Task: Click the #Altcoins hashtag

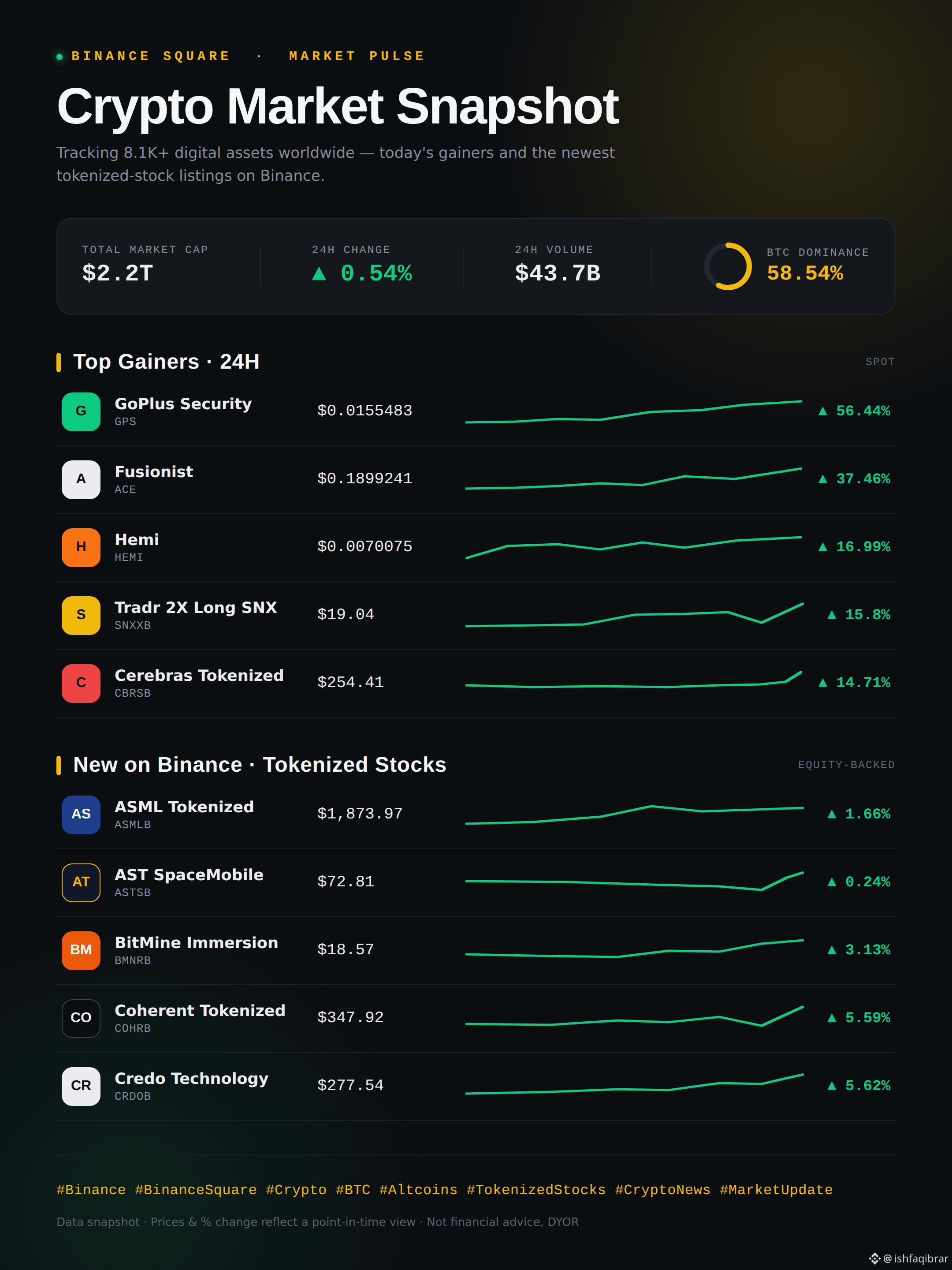Action: click(418, 1190)
